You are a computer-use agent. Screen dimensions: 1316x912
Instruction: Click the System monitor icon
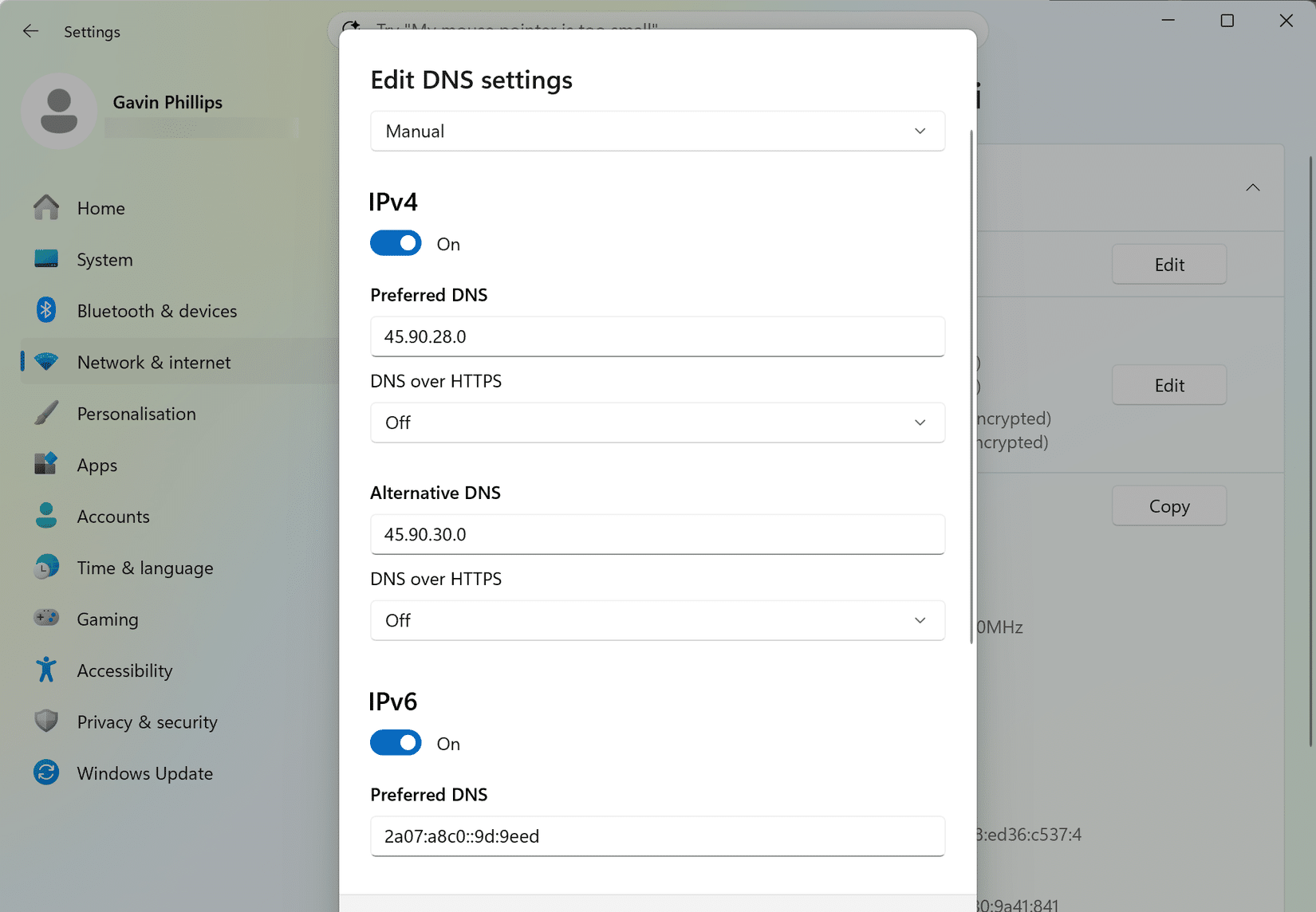(46, 259)
